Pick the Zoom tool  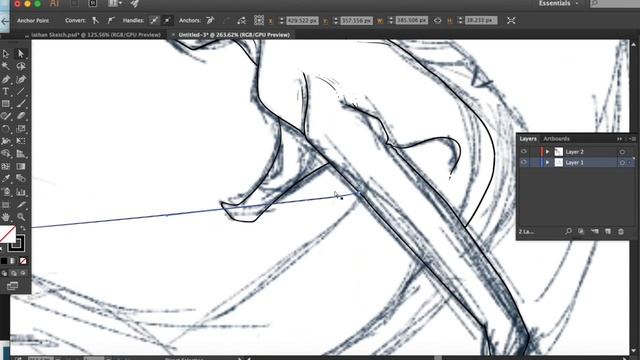coord(20,217)
